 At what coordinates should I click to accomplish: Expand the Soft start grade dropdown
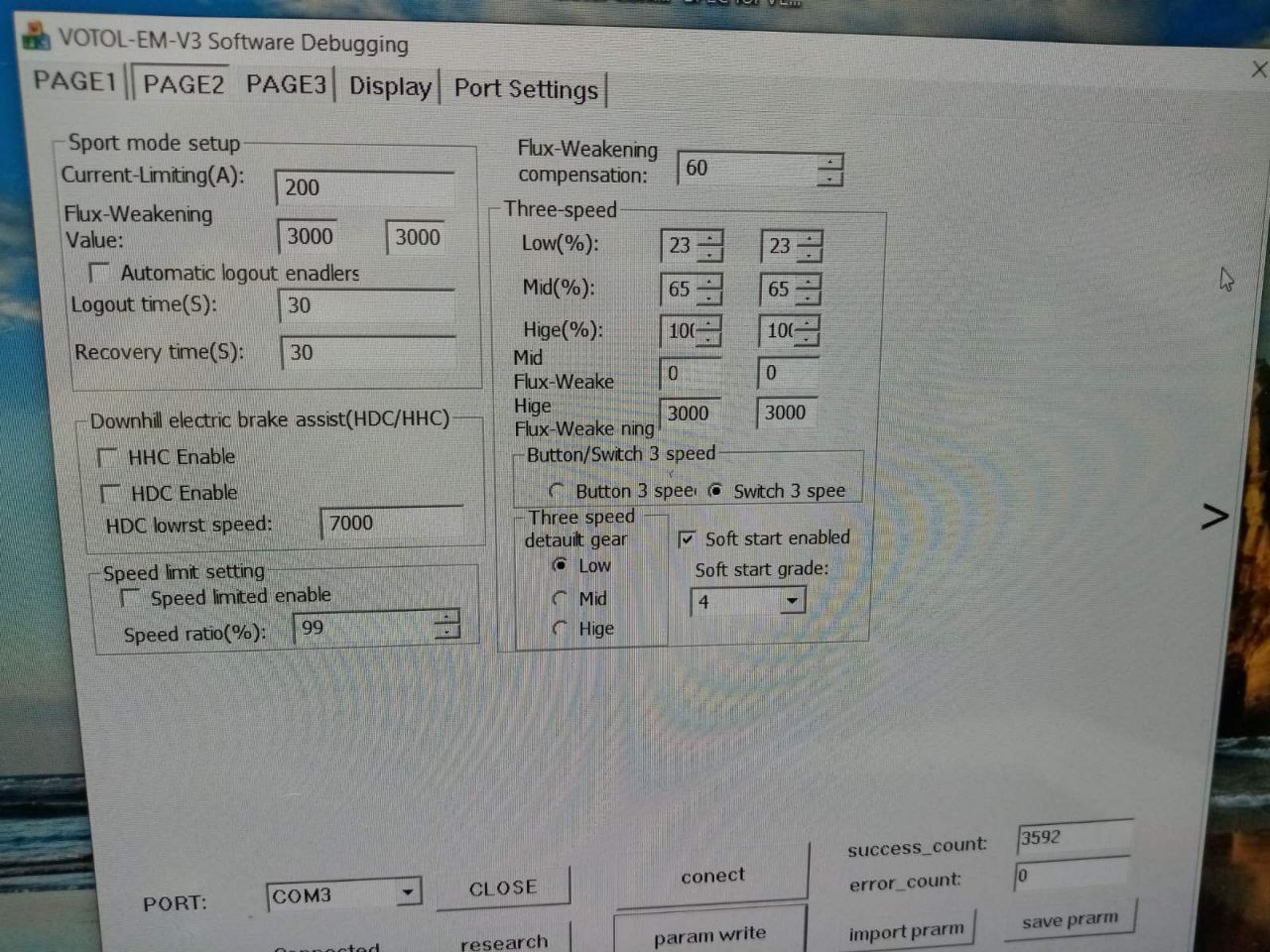[791, 601]
